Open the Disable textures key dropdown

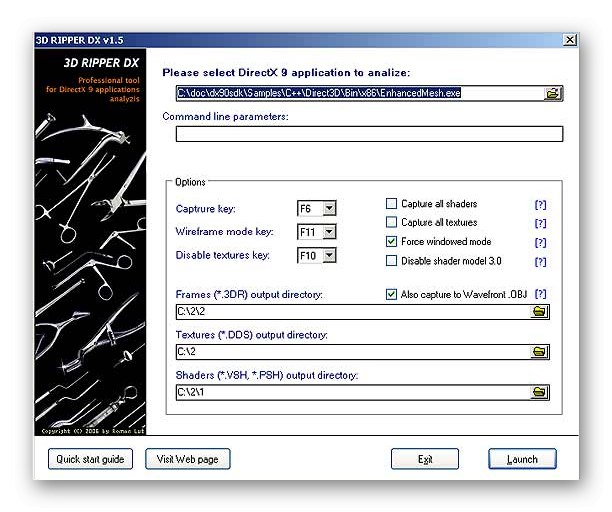point(329,255)
